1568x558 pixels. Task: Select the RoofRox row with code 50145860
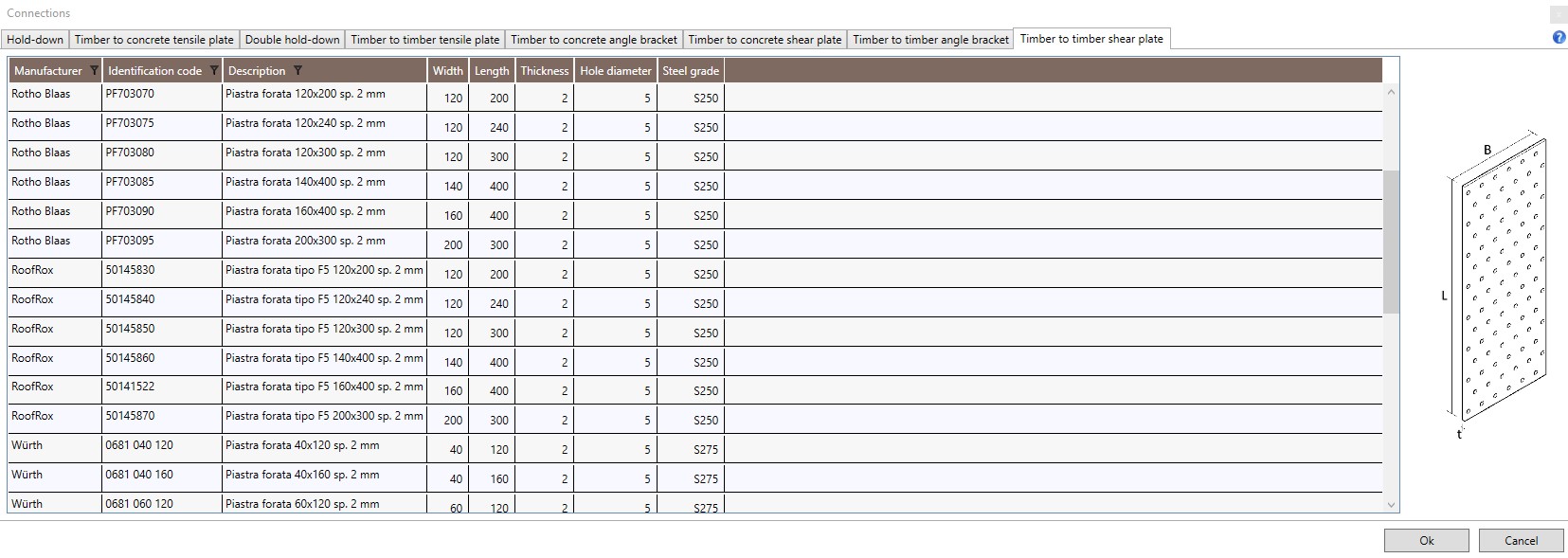(694, 362)
